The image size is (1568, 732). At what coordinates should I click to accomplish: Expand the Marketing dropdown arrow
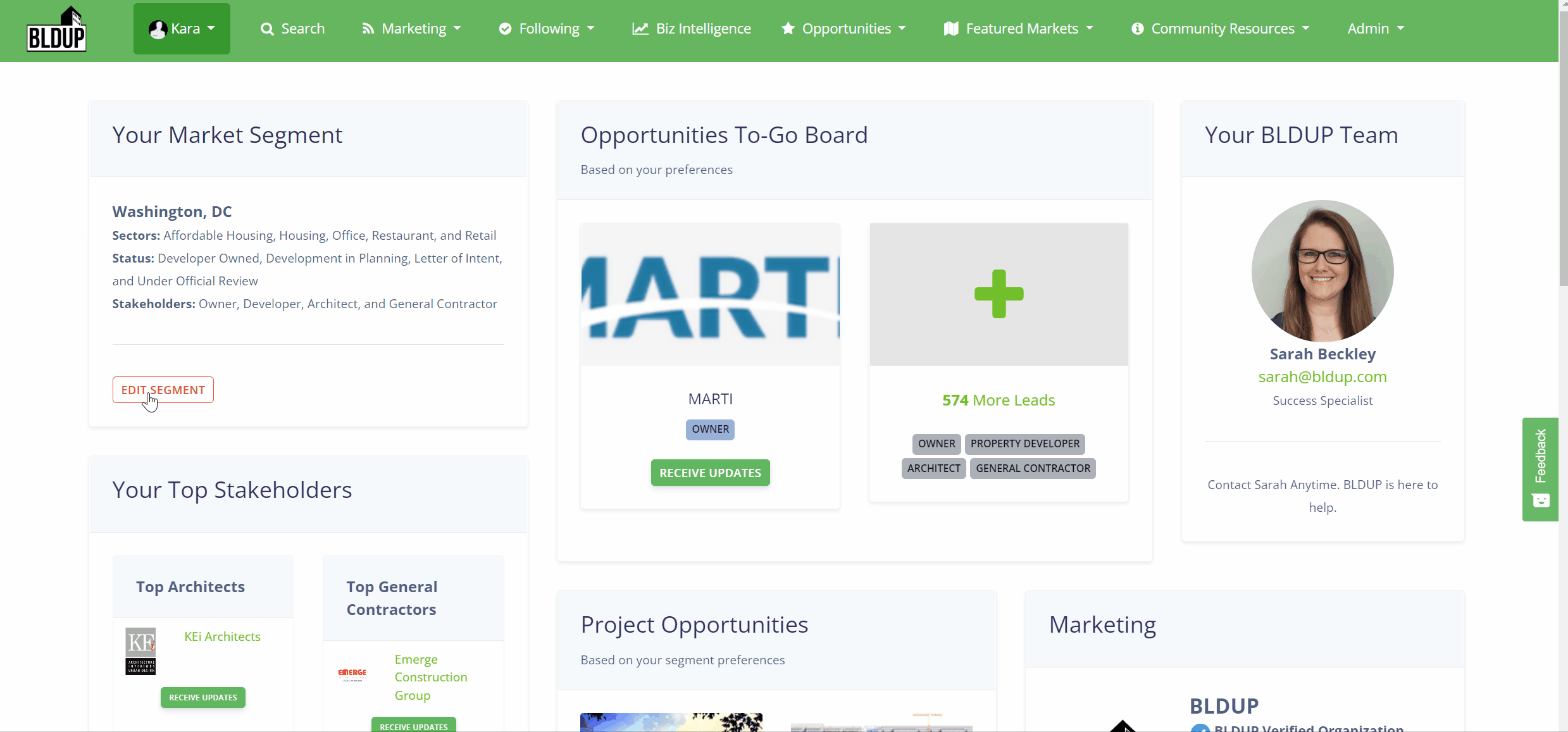(x=457, y=29)
